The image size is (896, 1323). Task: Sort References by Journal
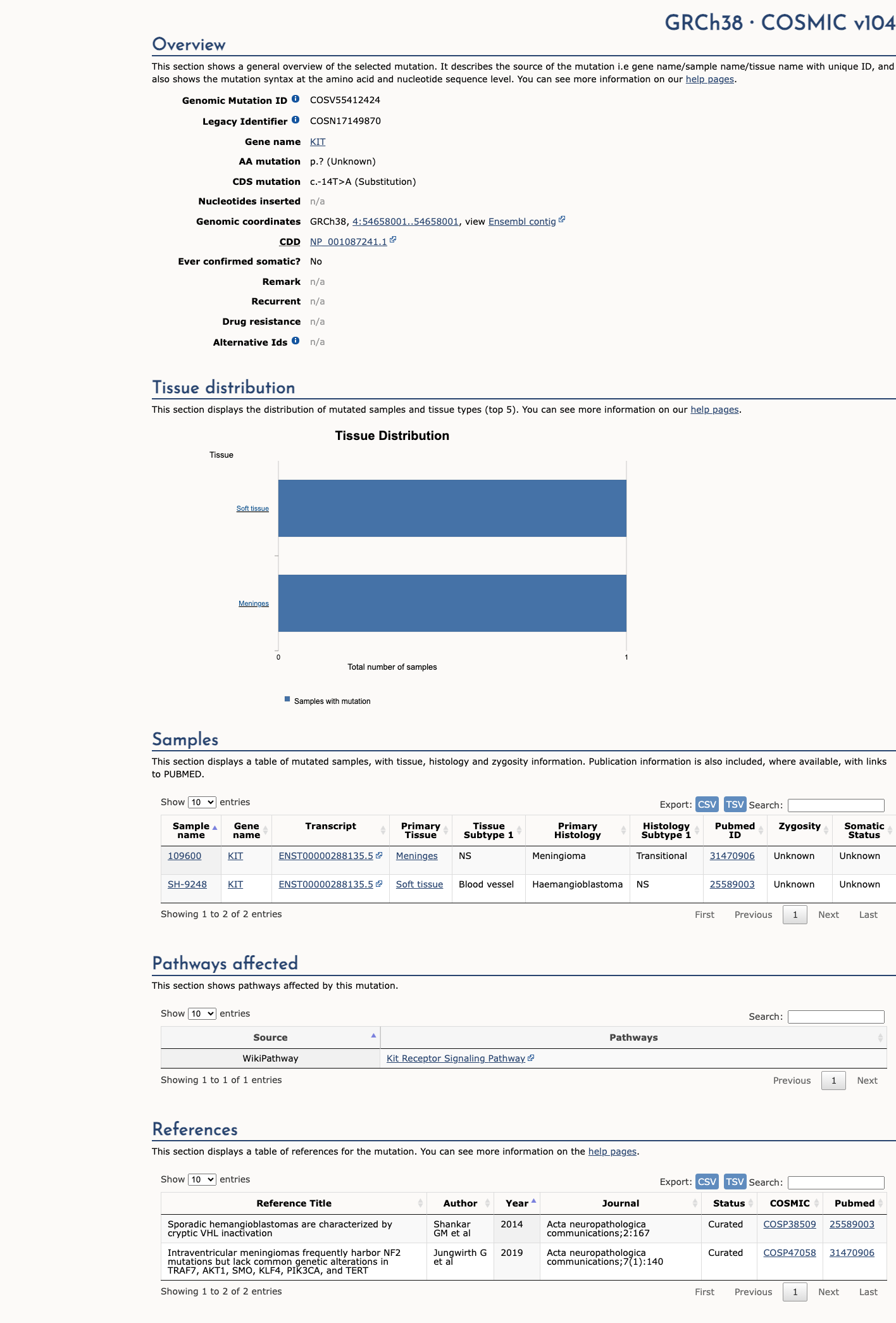point(620,1203)
